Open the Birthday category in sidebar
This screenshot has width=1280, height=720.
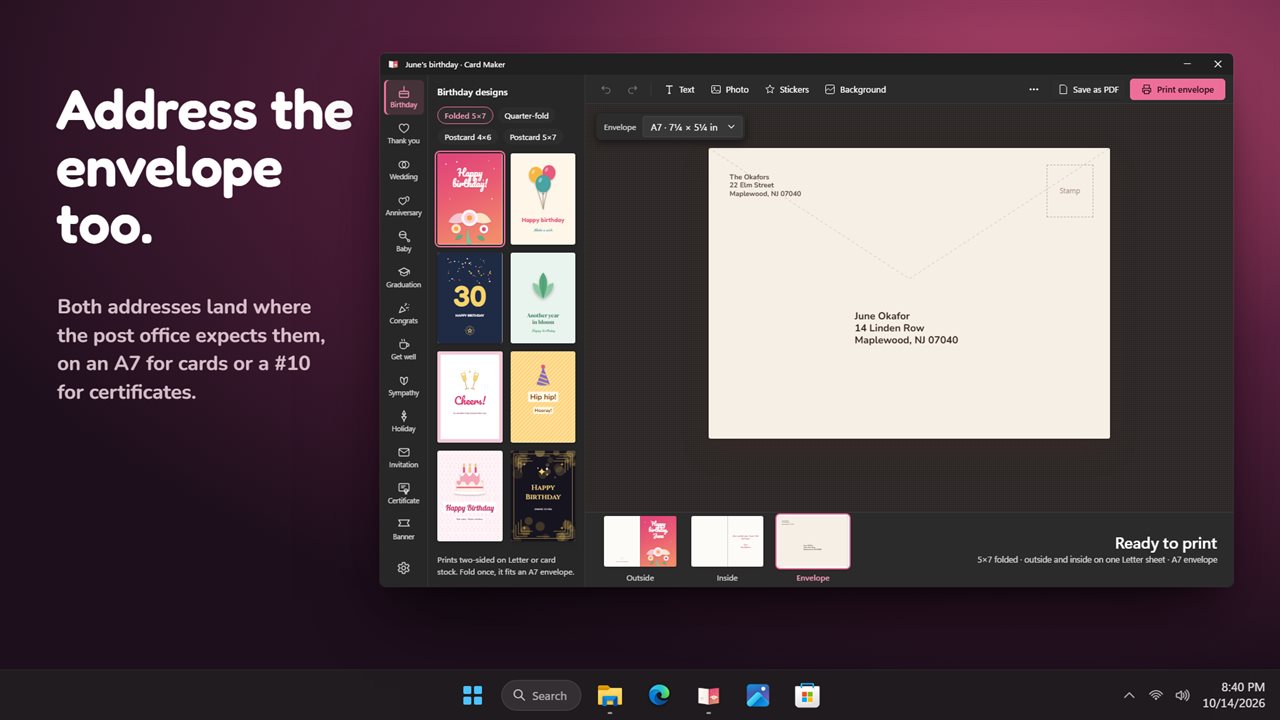(403, 97)
